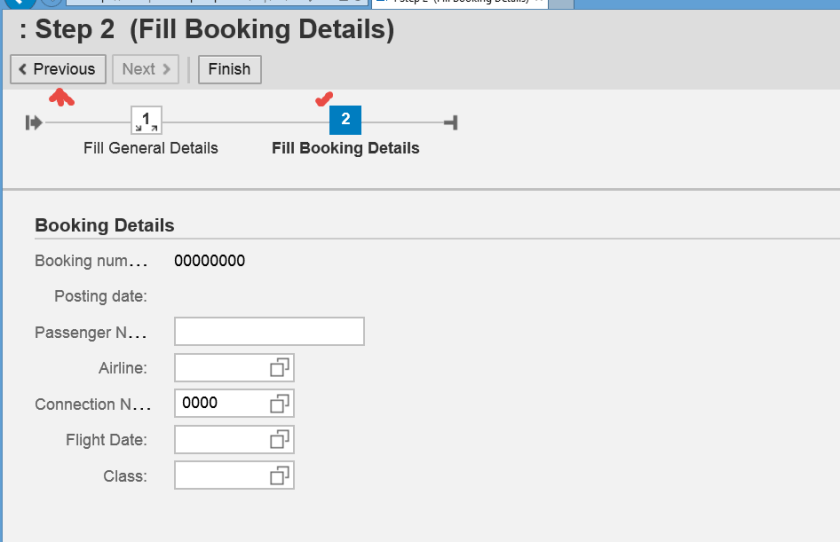This screenshot has width=840, height=542.
Task: Click inside the Flight Date input field
Action: (x=220, y=439)
